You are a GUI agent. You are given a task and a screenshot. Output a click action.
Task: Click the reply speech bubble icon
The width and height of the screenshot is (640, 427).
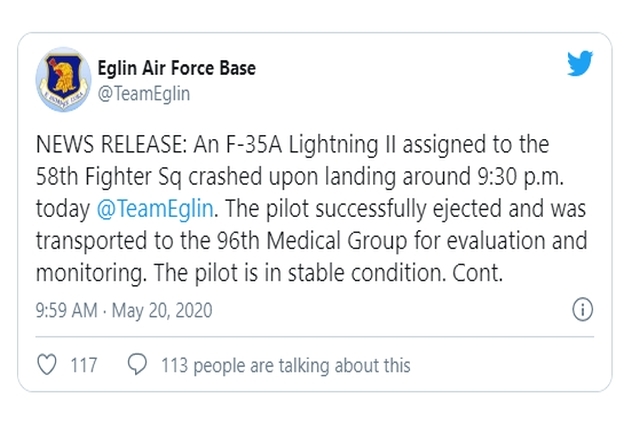point(137,364)
